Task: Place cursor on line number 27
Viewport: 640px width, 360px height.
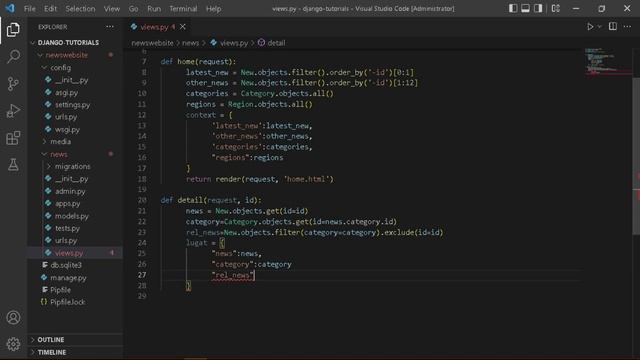Action: pyautogui.click(x=142, y=275)
